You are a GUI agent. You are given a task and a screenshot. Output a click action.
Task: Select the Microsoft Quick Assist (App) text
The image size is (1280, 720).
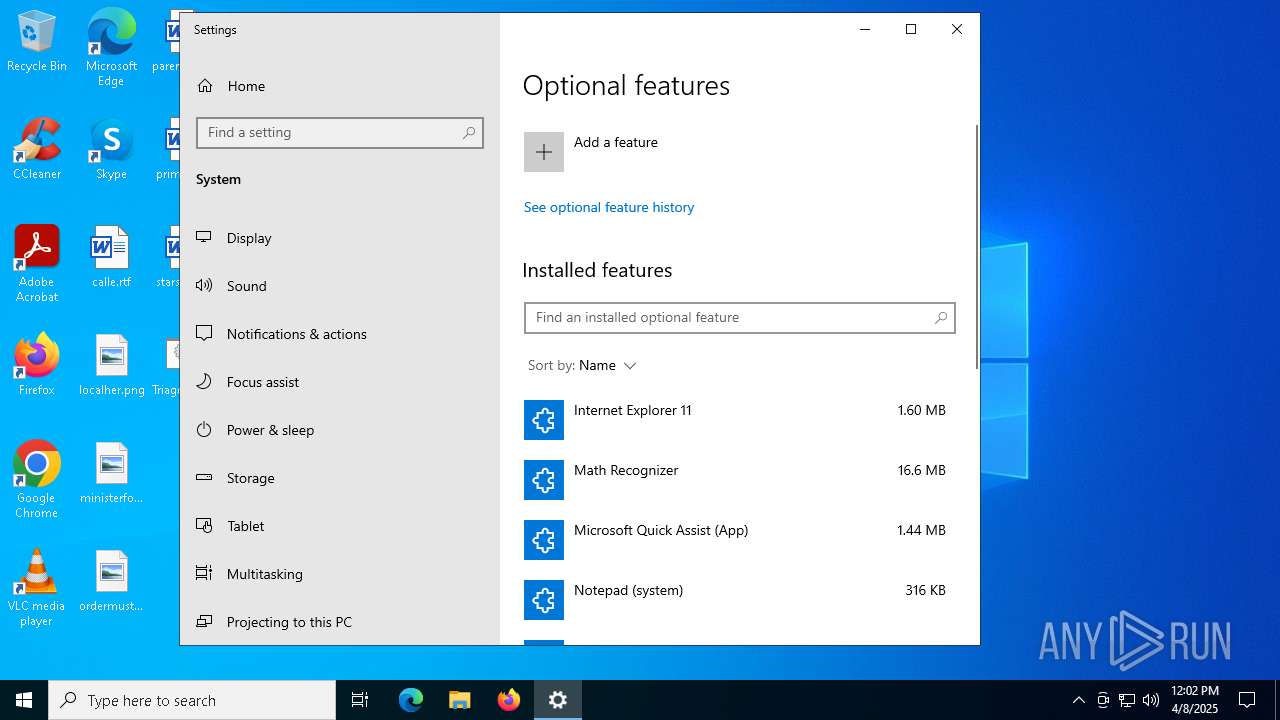coord(661,530)
